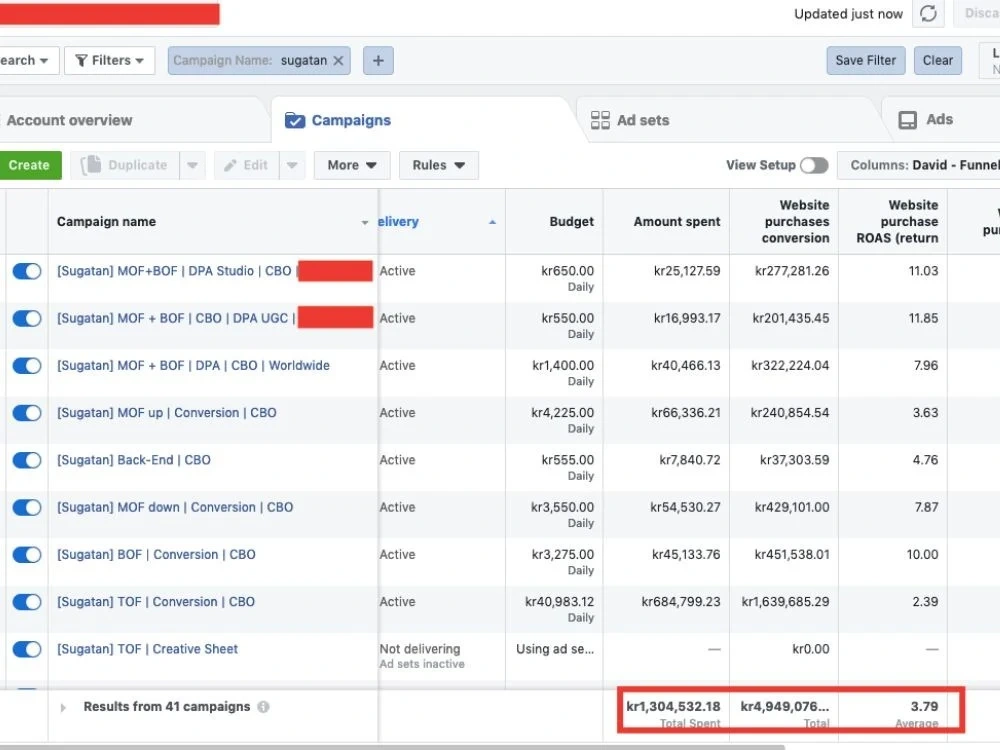Toggle TOF Creative Sheet campaign switch
This screenshot has width=1000, height=750.
click(27, 649)
